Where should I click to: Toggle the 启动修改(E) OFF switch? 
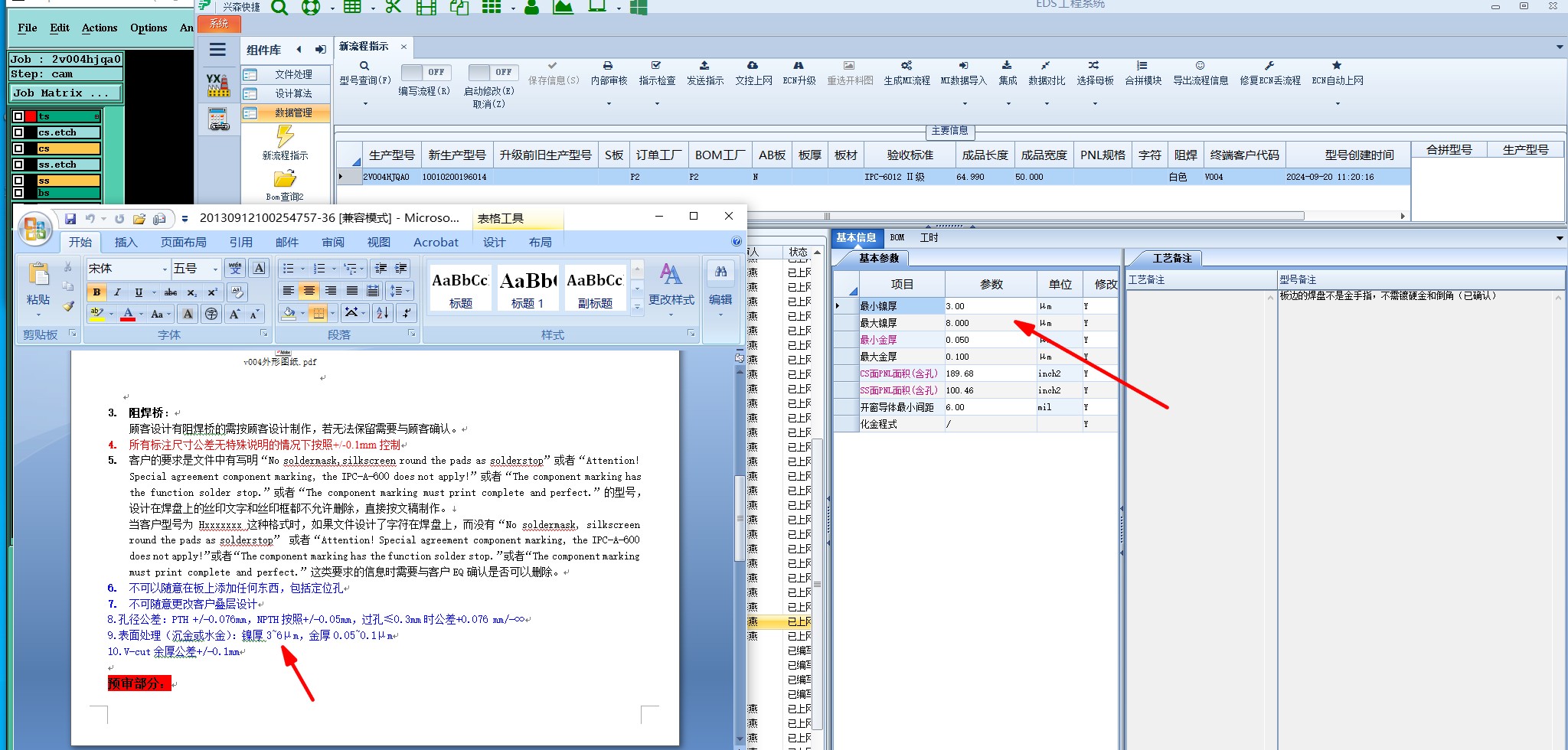tap(493, 72)
